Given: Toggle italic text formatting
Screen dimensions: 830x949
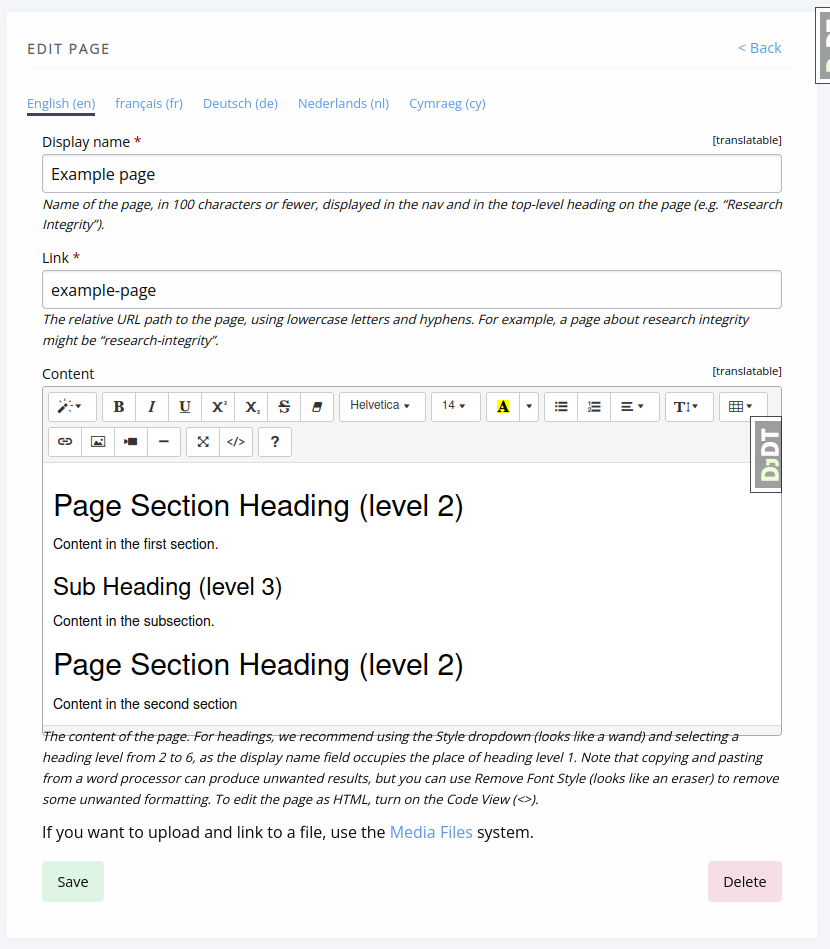Looking at the screenshot, I should coord(152,407).
